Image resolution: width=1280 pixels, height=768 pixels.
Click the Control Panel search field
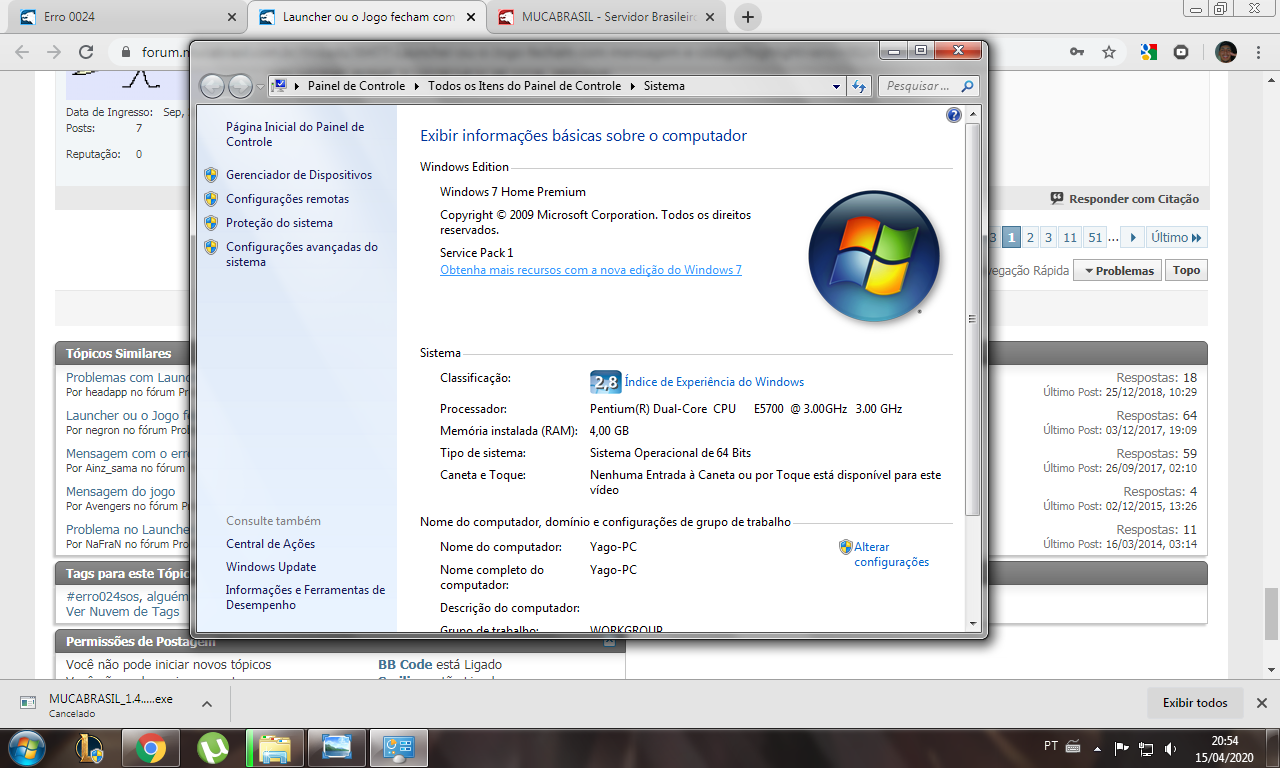[920, 86]
